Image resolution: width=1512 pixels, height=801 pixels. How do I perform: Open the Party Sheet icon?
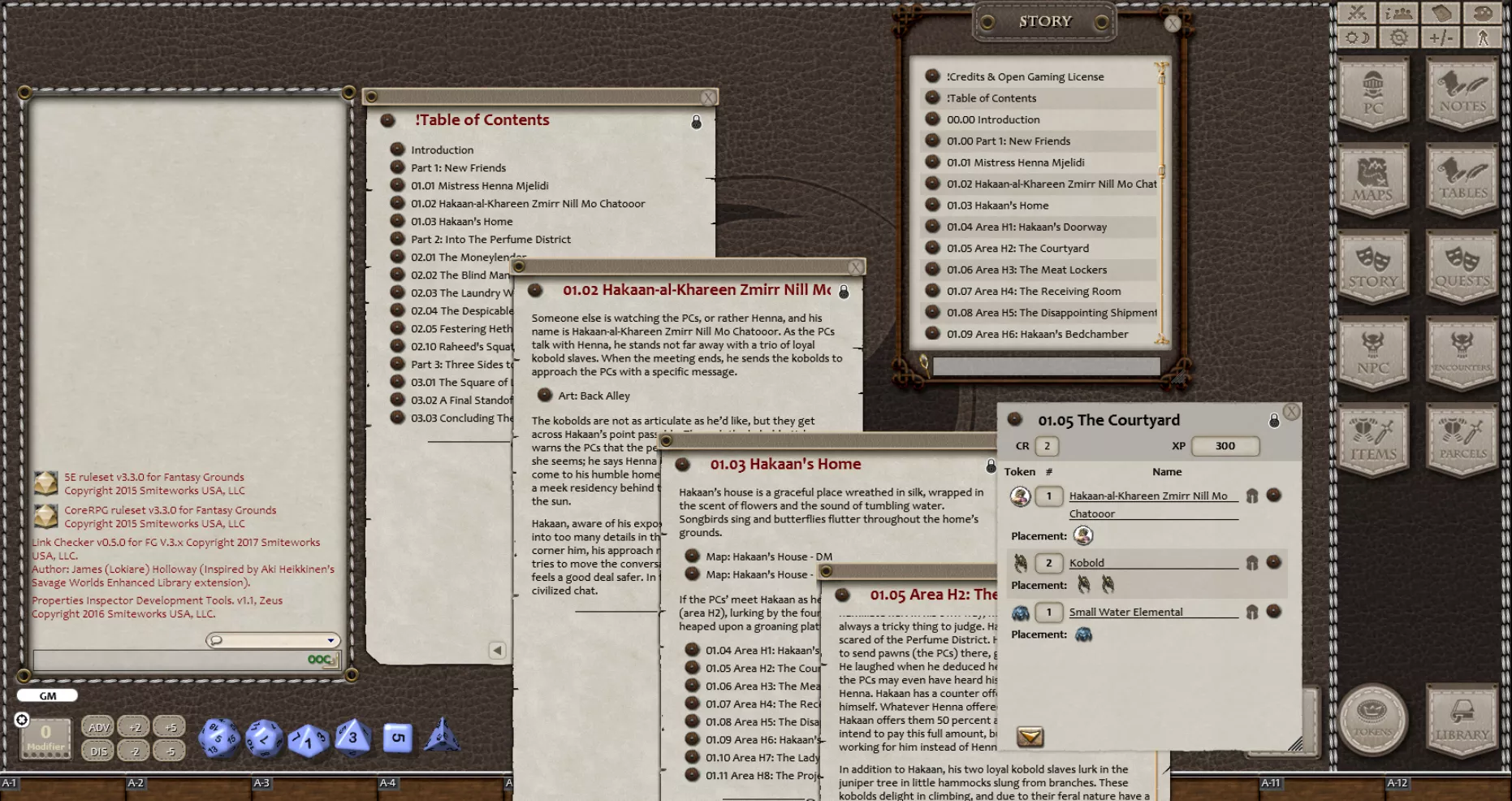coord(1399,13)
